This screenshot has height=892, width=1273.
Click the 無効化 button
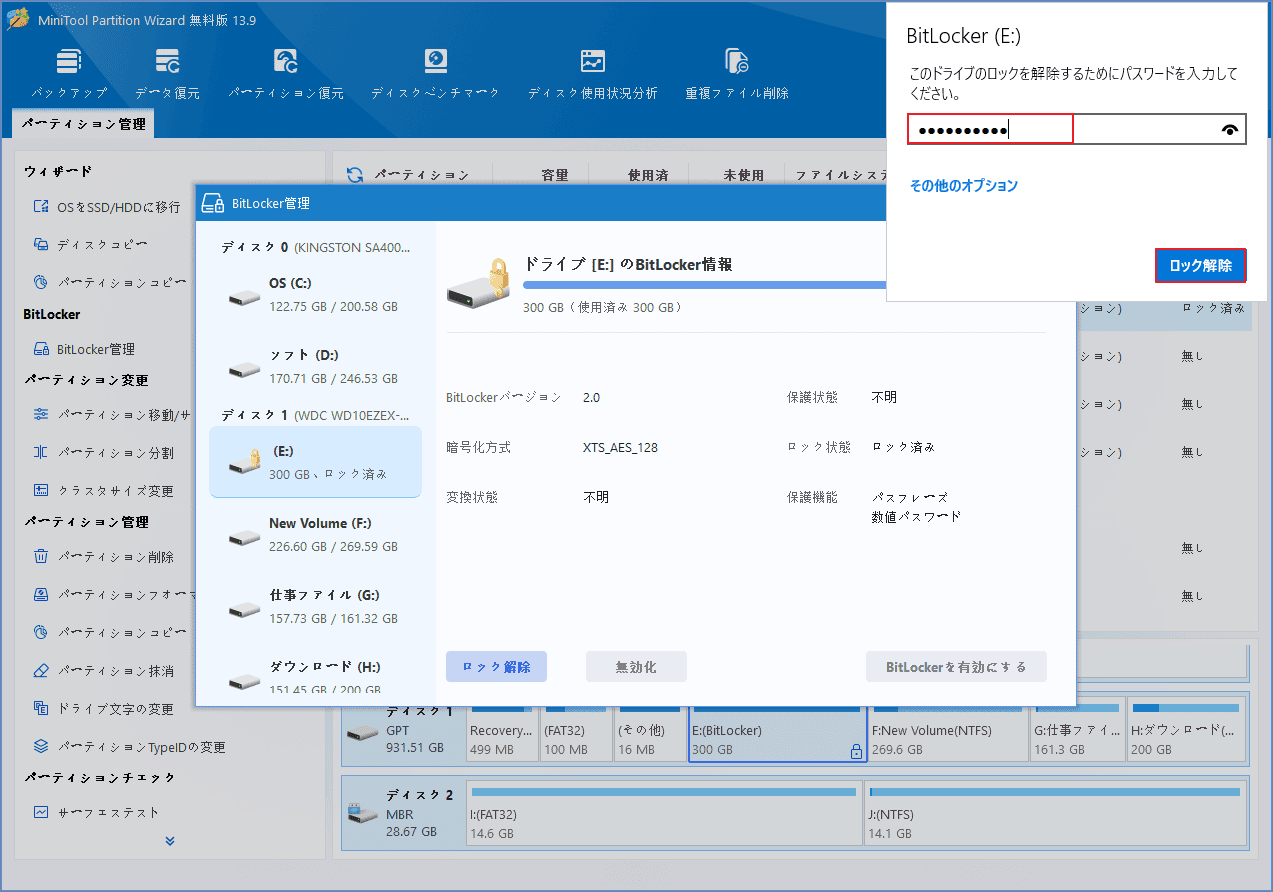[636, 667]
